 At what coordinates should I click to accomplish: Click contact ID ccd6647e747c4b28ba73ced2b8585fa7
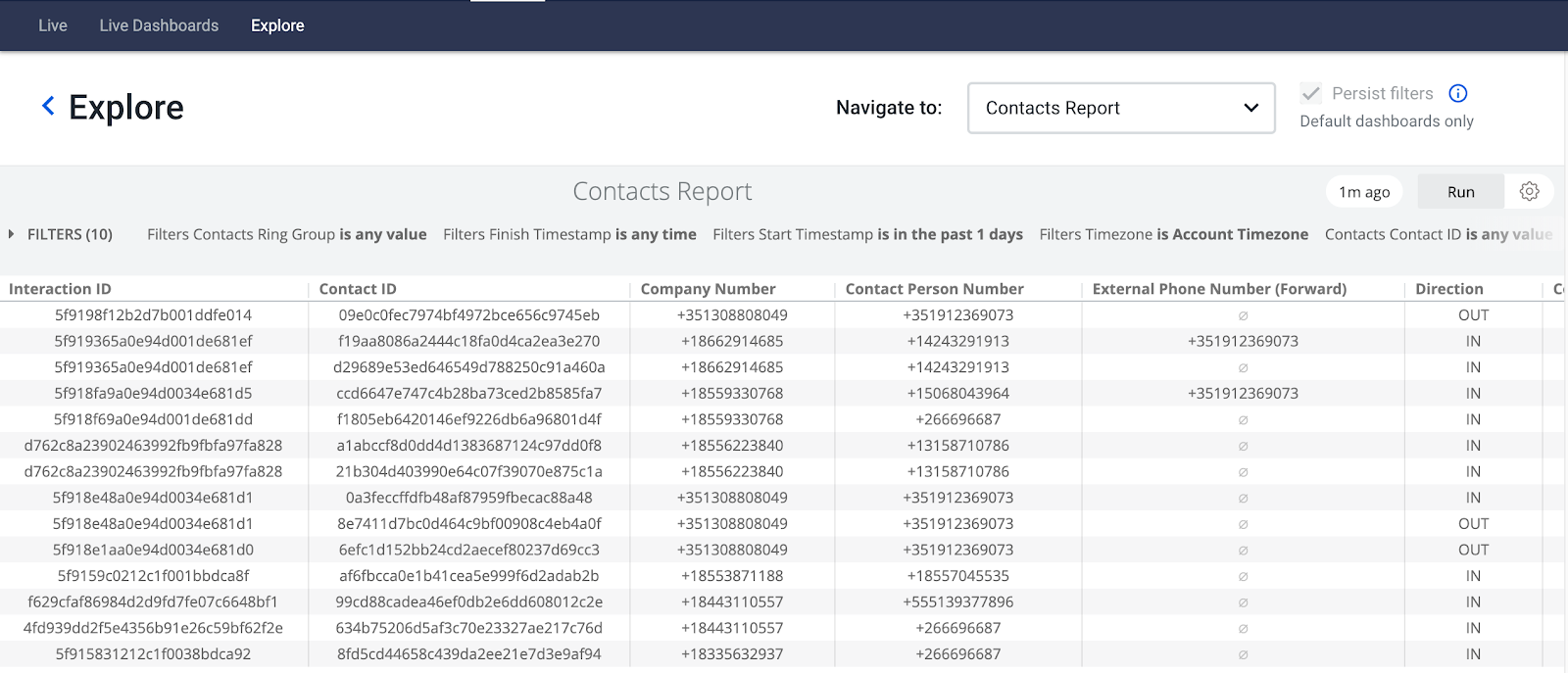468,393
